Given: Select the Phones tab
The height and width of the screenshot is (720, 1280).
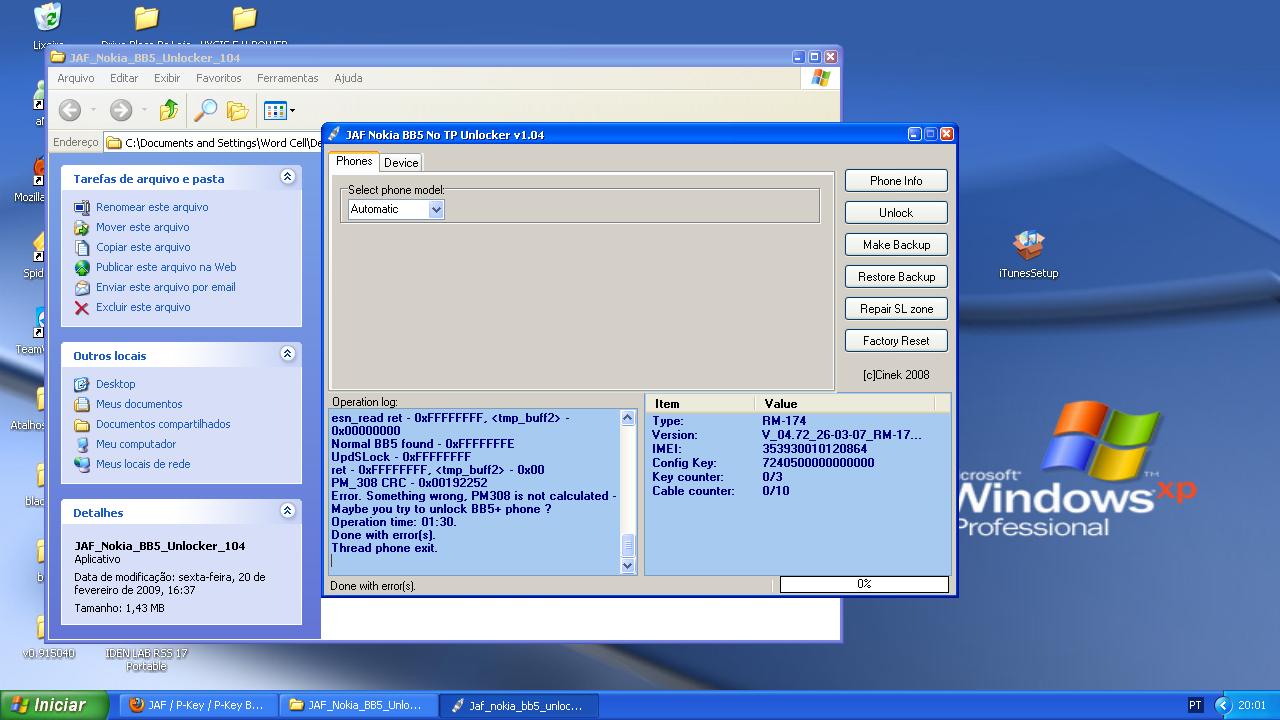Looking at the screenshot, I should (354, 161).
